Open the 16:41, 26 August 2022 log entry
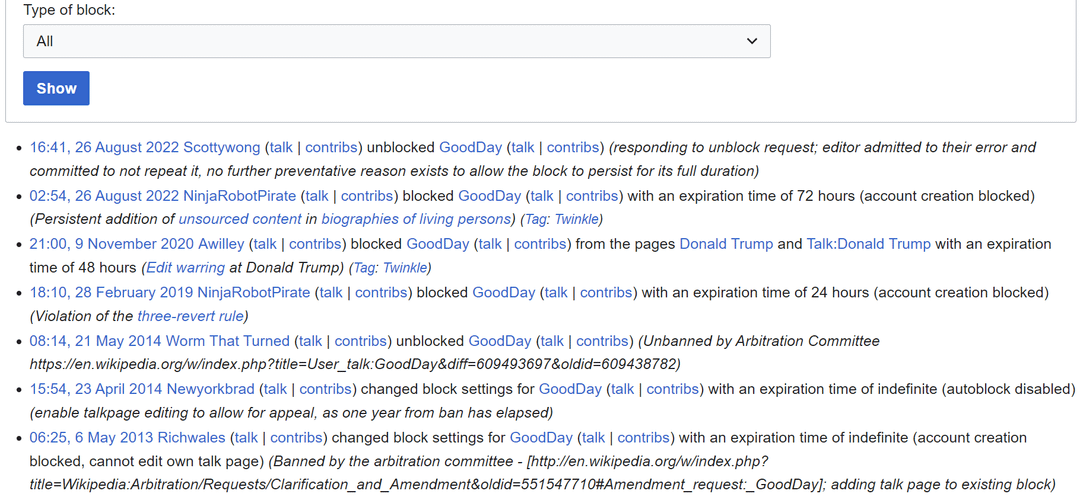1080x497 pixels. point(102,147)
